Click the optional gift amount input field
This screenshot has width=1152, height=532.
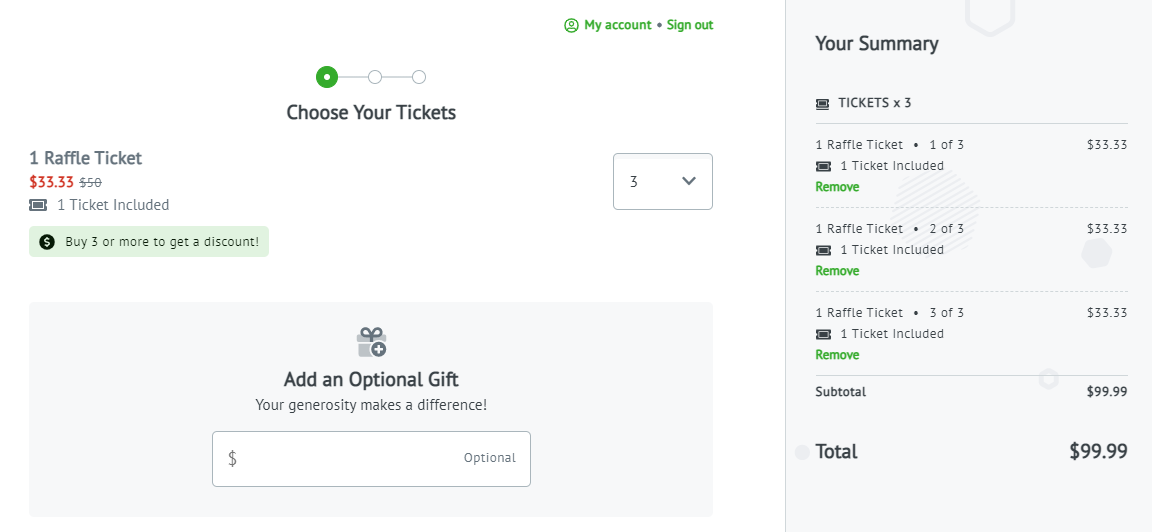[371, 459]
